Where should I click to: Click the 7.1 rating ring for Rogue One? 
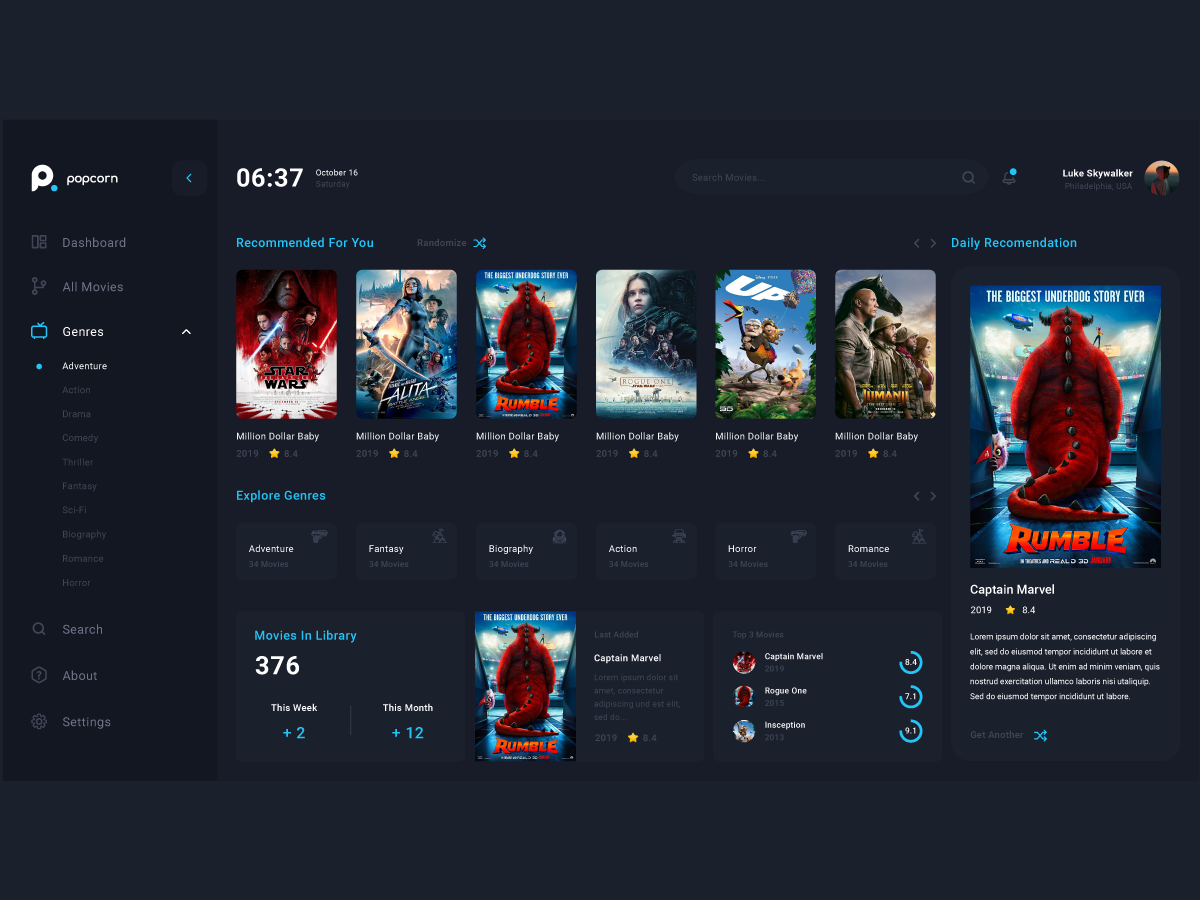910,697
